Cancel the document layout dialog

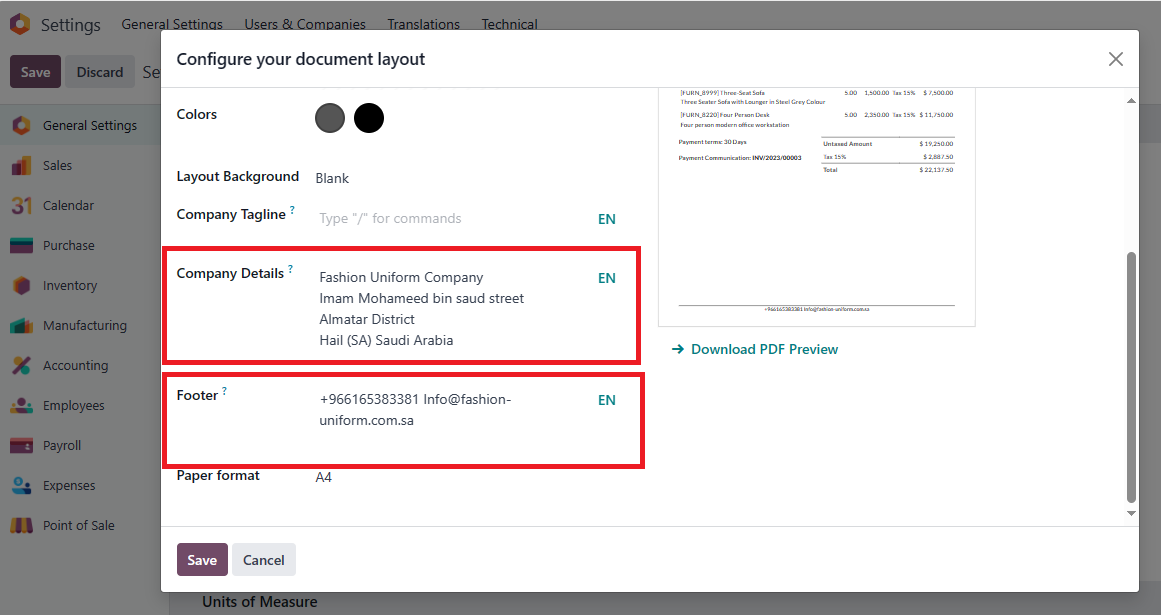tap(264, 560)
